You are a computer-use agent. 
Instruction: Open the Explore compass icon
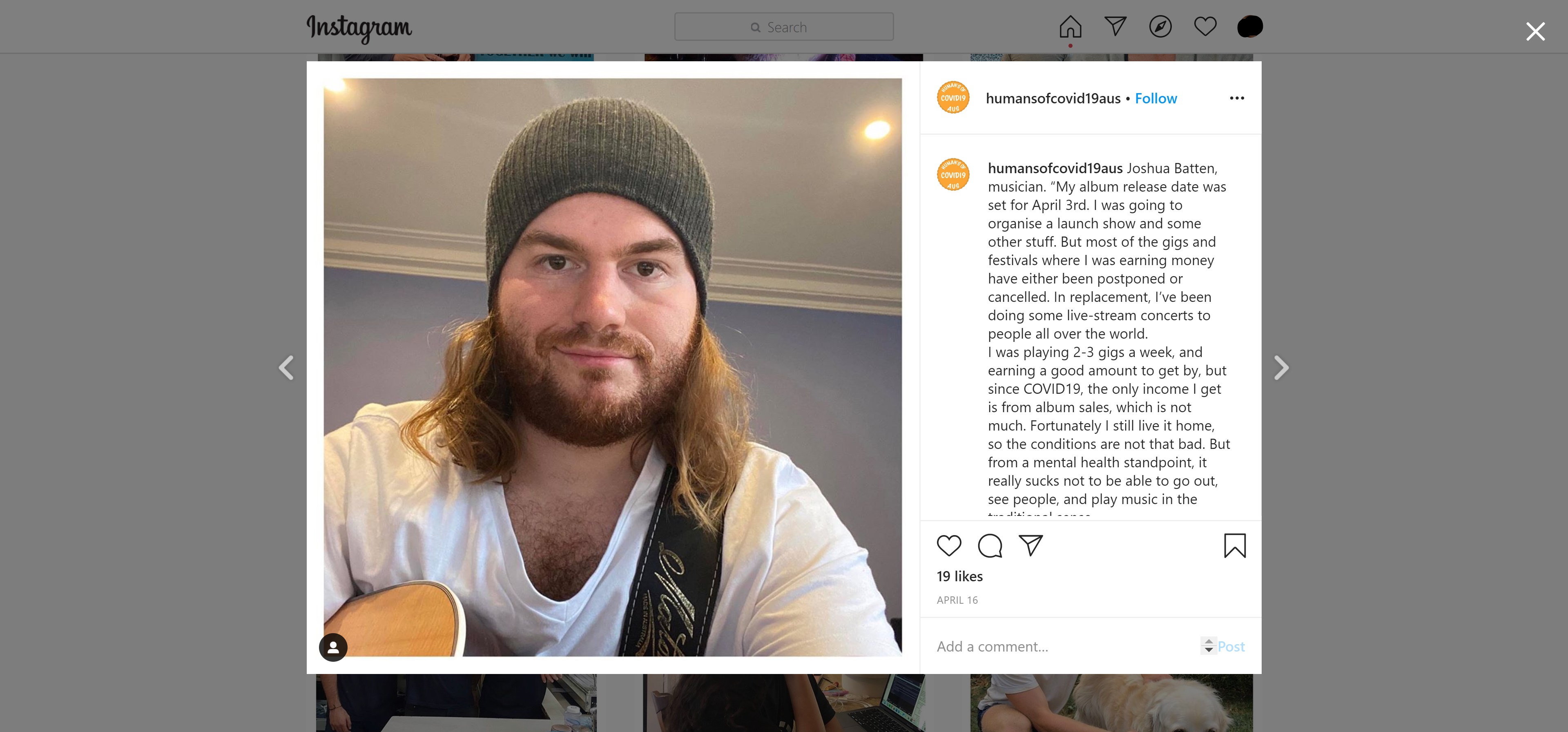(x=1160, y=27)
